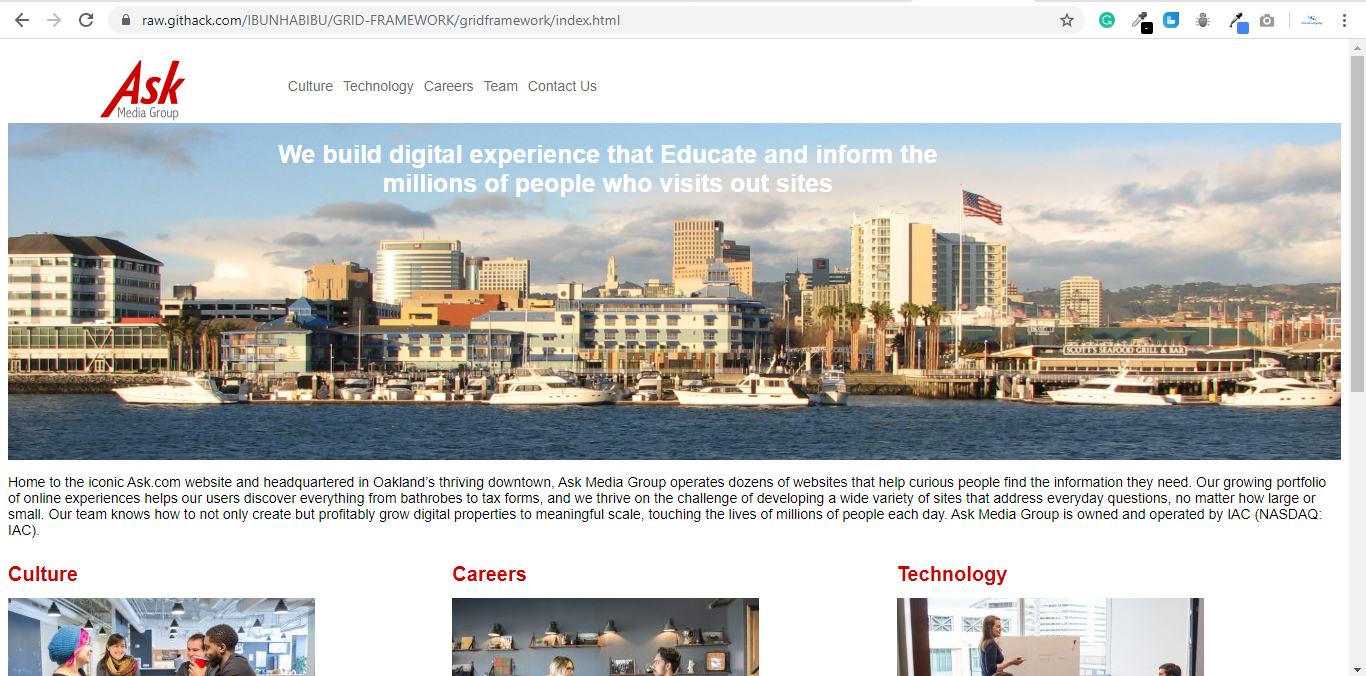Click the red Technology section heading
Viewport: 1366px width, 676px height.
[x=952, y=574]
